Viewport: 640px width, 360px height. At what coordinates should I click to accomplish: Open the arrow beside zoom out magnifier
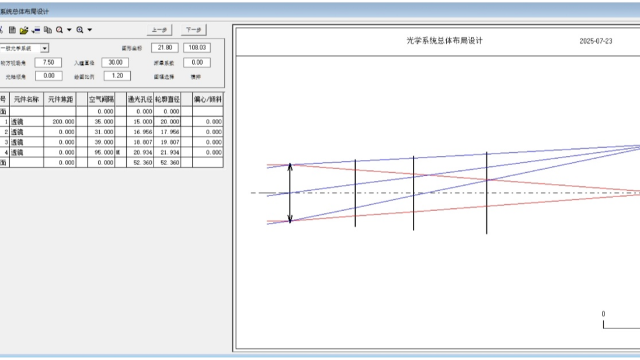(69, 30)
